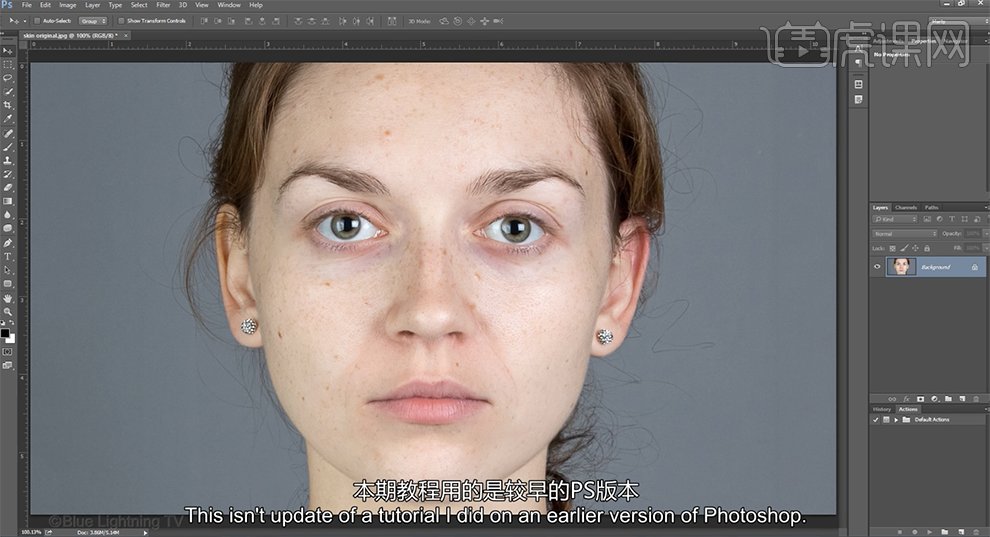The height and width of the screenshot is (537, 990).
Task: Select the Rectangular Marquee tool
Action: click(8, 64)
